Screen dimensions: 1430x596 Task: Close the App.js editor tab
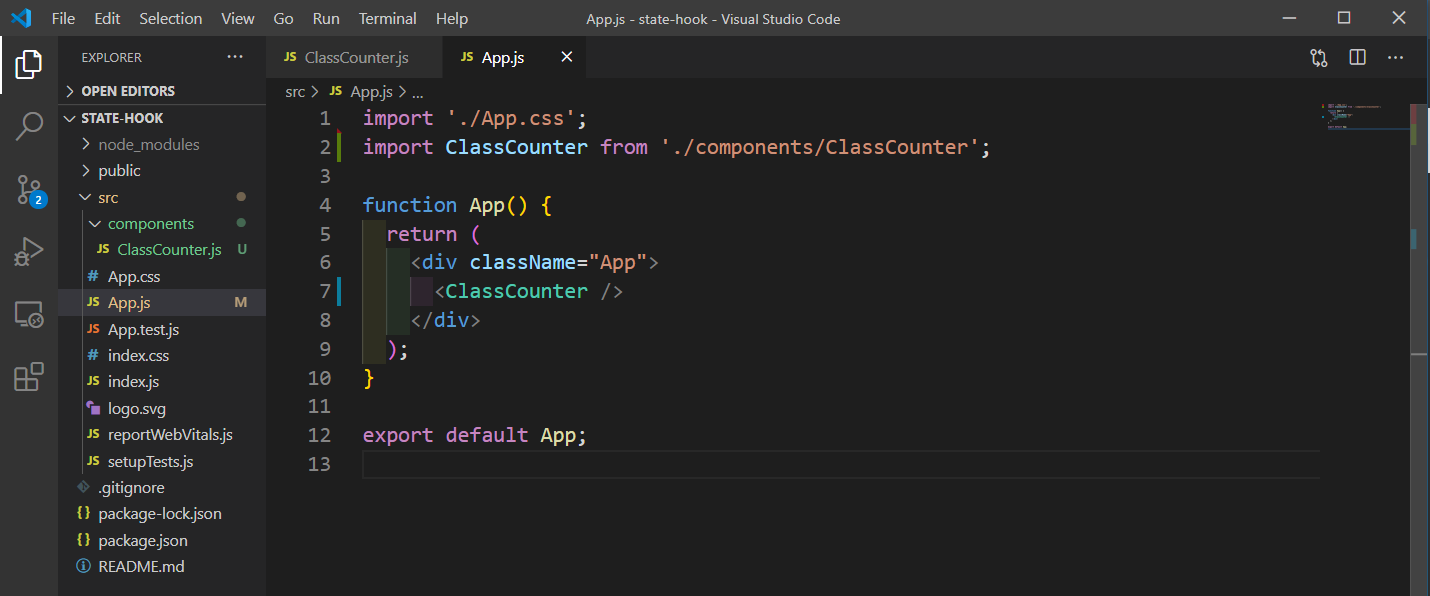pos(566,57)
